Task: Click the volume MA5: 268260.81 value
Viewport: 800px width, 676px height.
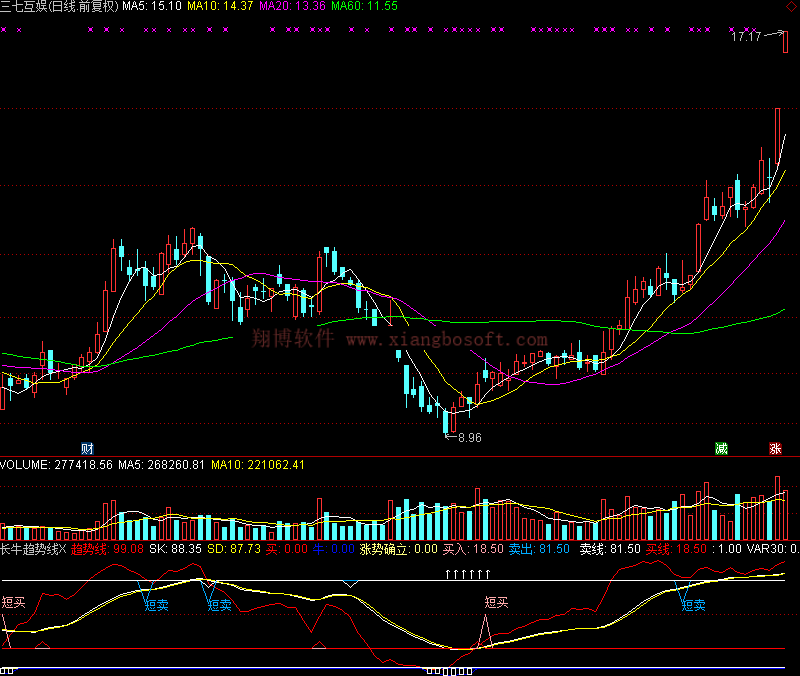Action: click(x=161, y=465)
